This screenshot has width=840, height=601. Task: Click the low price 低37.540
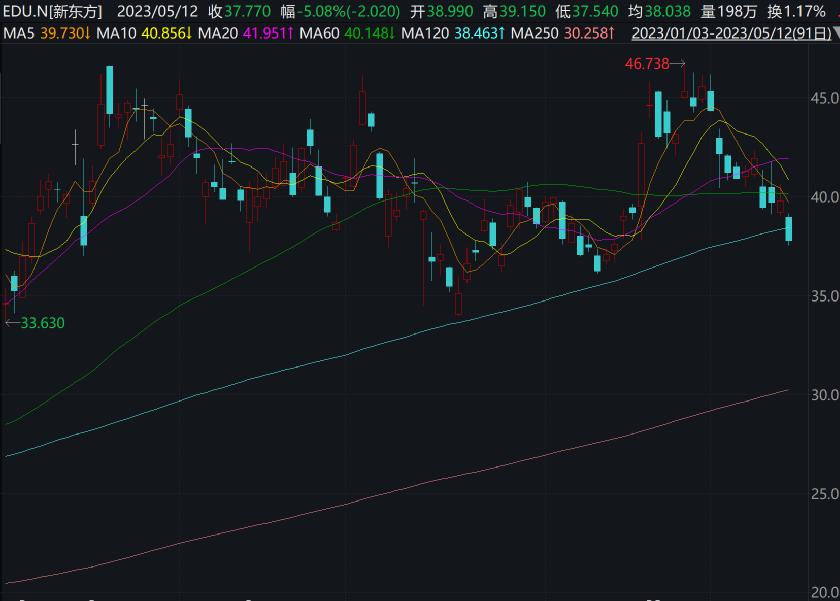[587, 11]
